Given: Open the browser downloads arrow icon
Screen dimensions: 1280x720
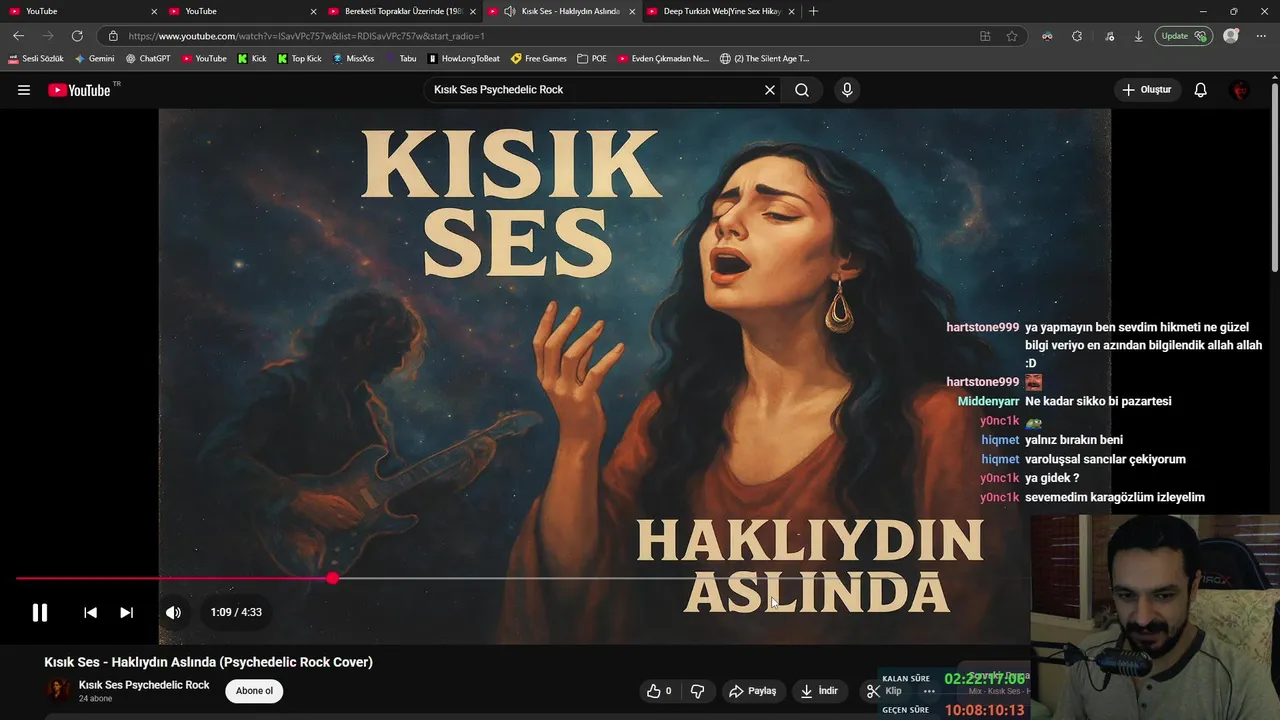Looking at the screenshot, I should pyautogui.click(x=1138, y=36).
